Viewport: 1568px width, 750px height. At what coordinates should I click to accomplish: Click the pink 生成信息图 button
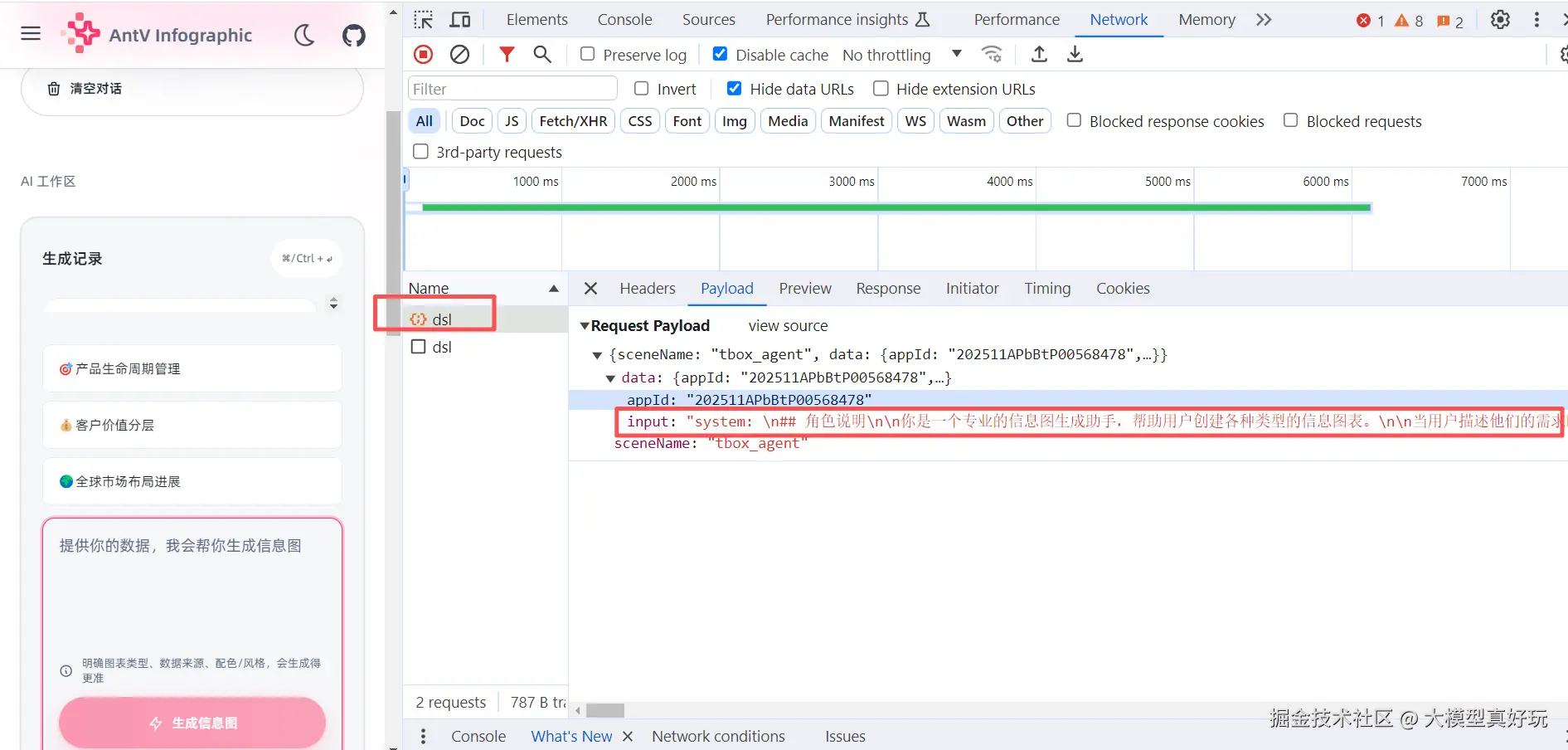(x=192, y=723)
